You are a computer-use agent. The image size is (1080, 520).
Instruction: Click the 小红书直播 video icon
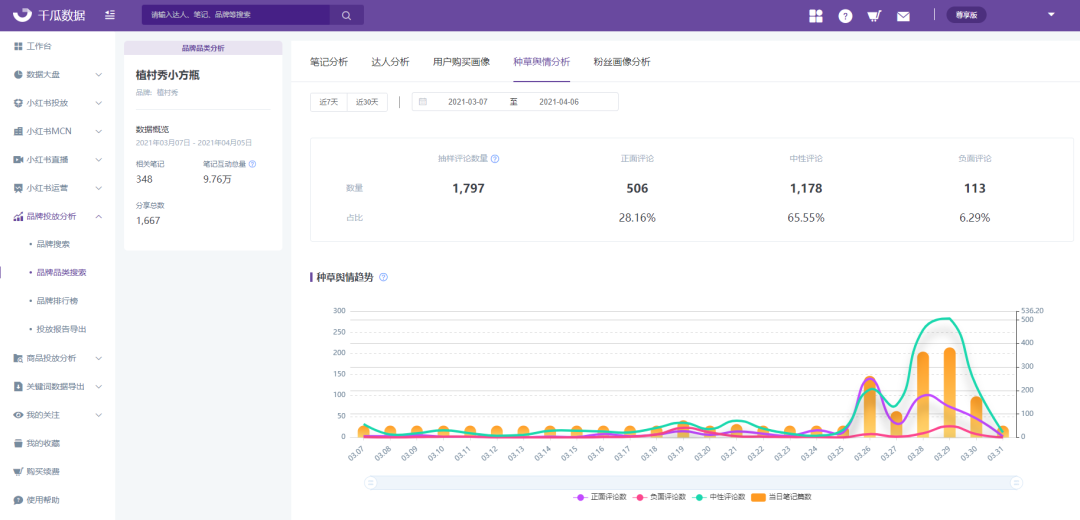[x=19, y=159]
